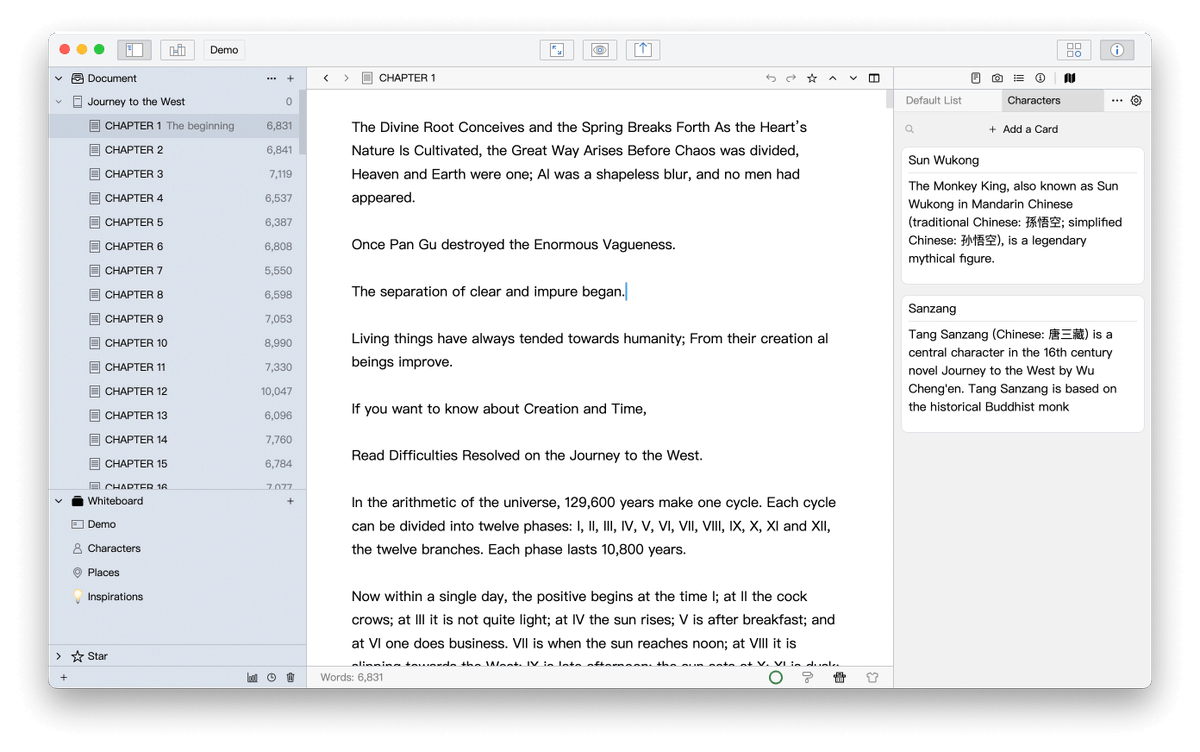Open CHAPTER 12 document

tap(175, 391)
